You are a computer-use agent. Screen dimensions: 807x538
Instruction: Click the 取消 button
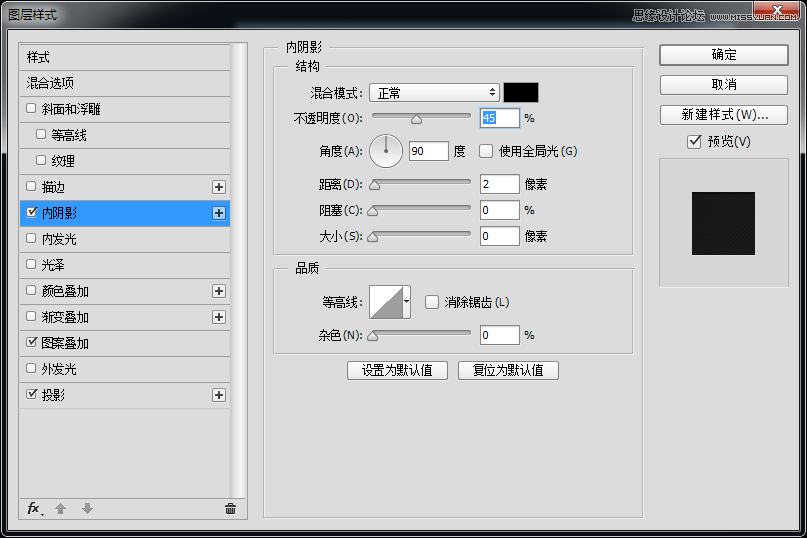point(724,85)
